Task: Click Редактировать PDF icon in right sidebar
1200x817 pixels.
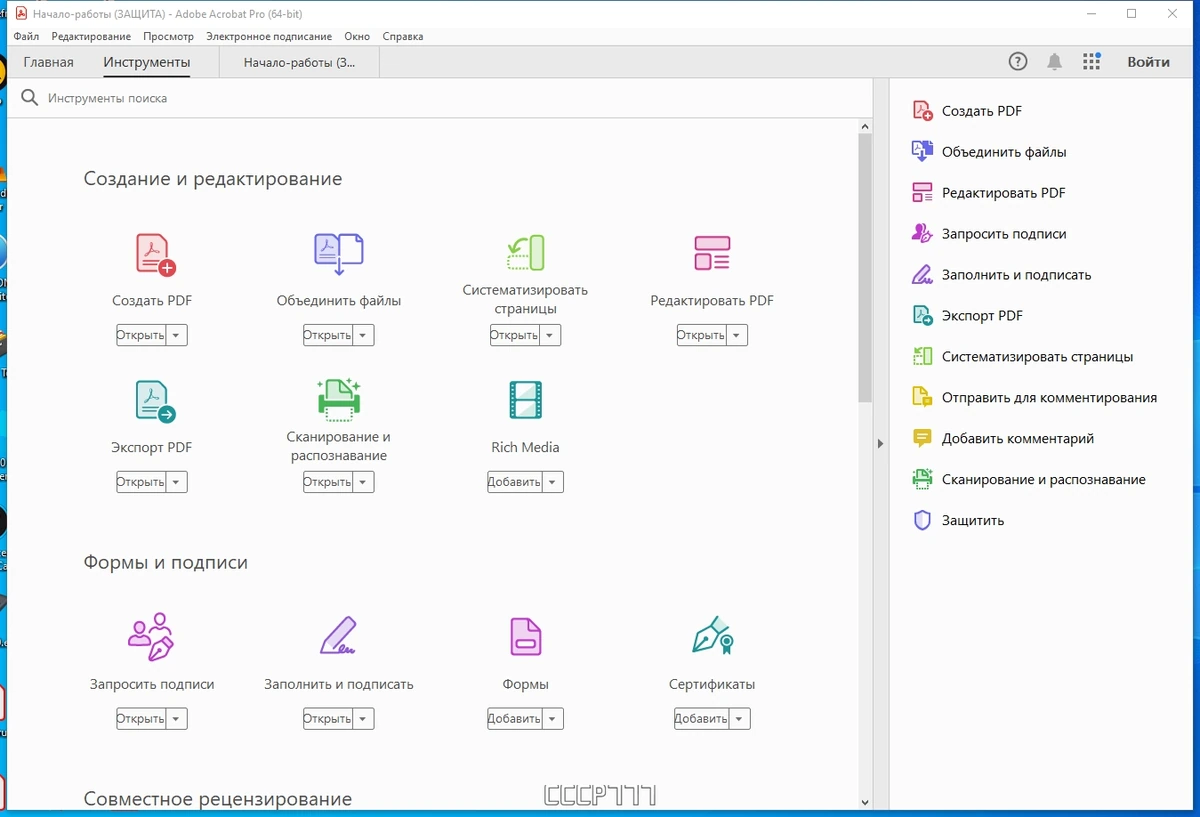Action: point(922,193)
